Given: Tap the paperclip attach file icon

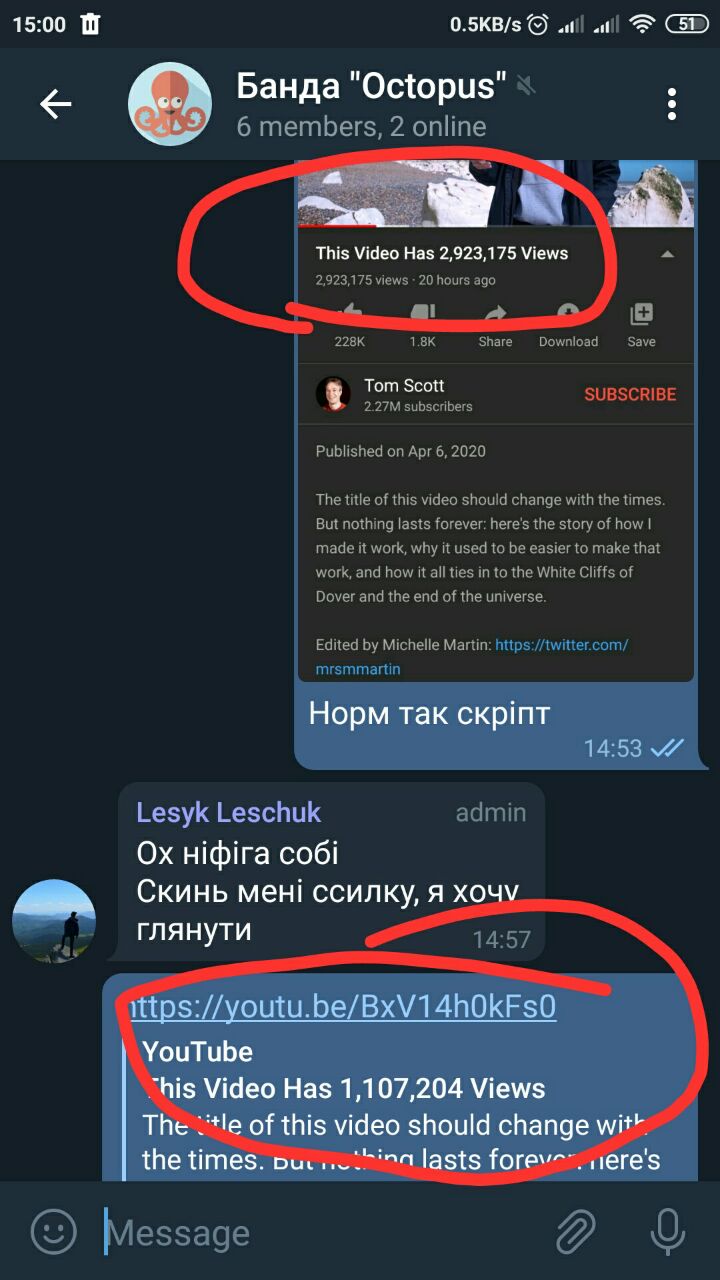Looking at the screenshot, I should 575,1231.
